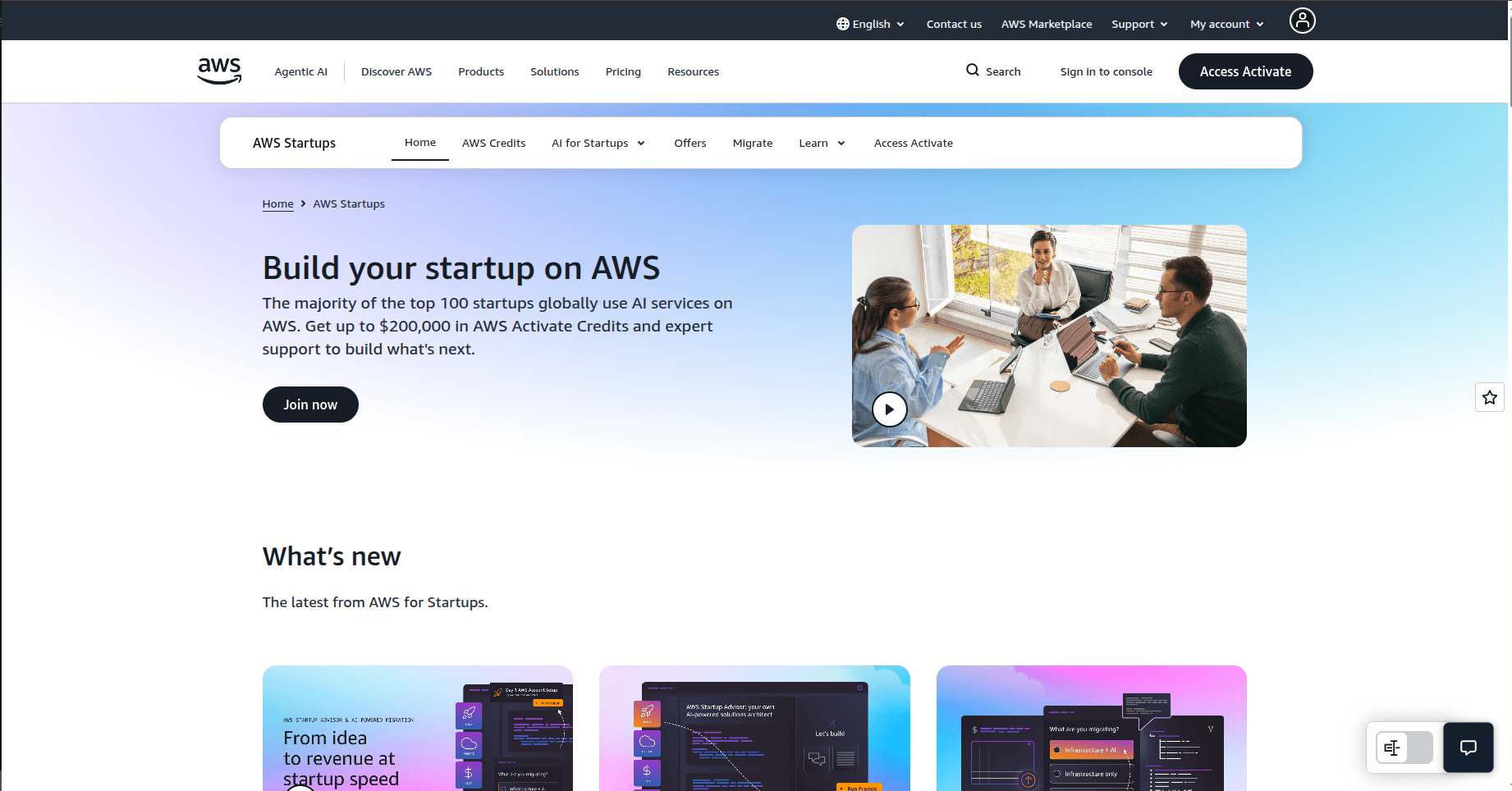Click the AWS Startups title
The height and width of the screenshot is (791, 1512).
tap(294, 143)
